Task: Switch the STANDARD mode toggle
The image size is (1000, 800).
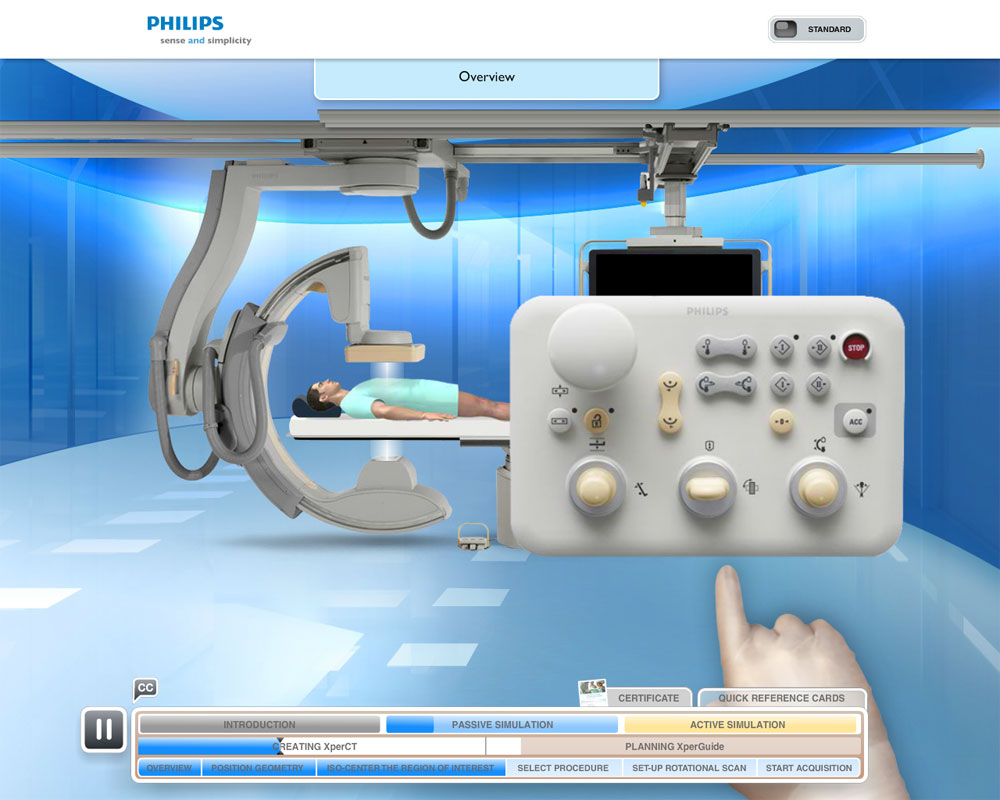Action: [x=816, y=29]
